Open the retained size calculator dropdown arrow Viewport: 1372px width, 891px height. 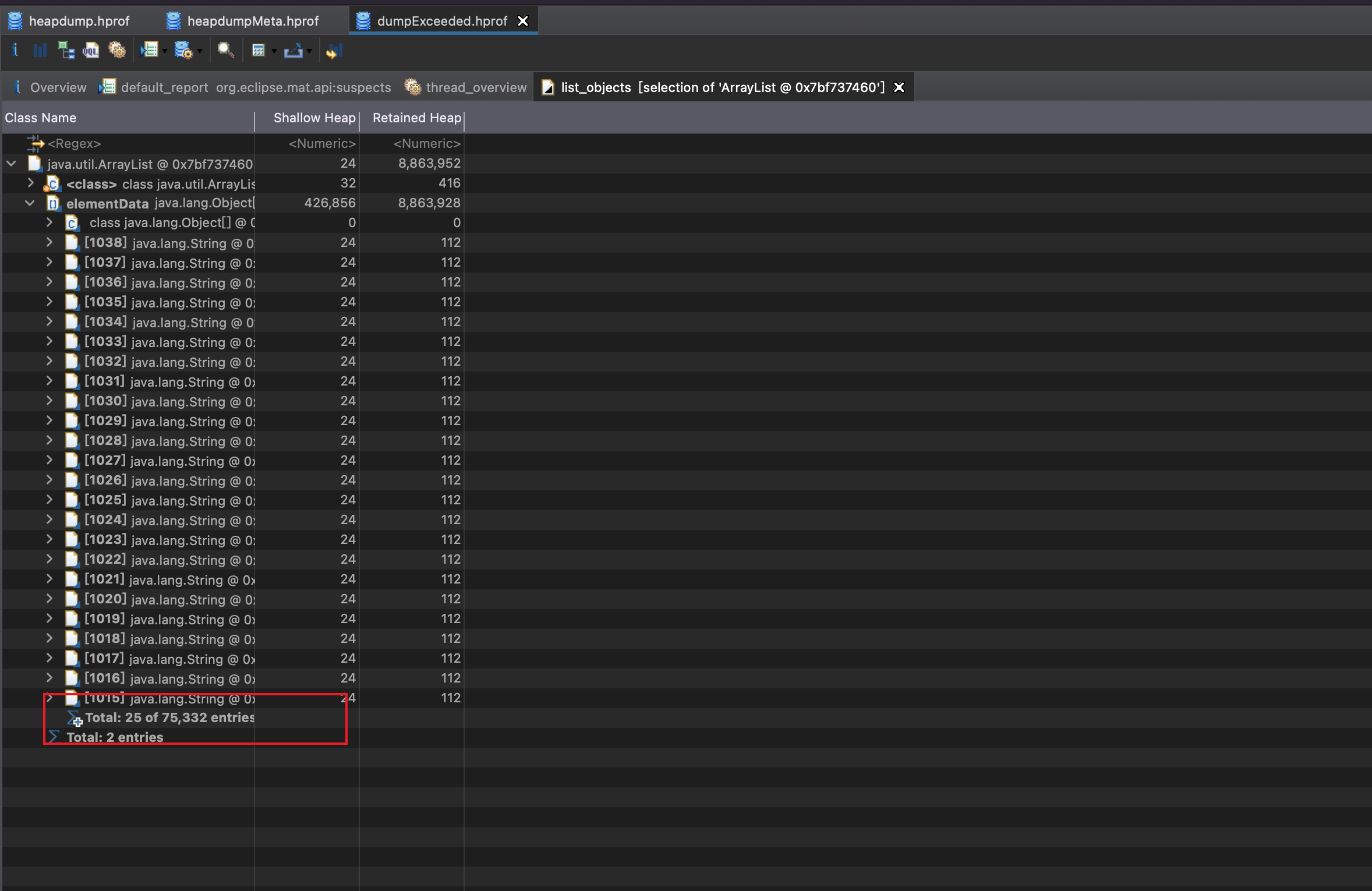point(274,52)
